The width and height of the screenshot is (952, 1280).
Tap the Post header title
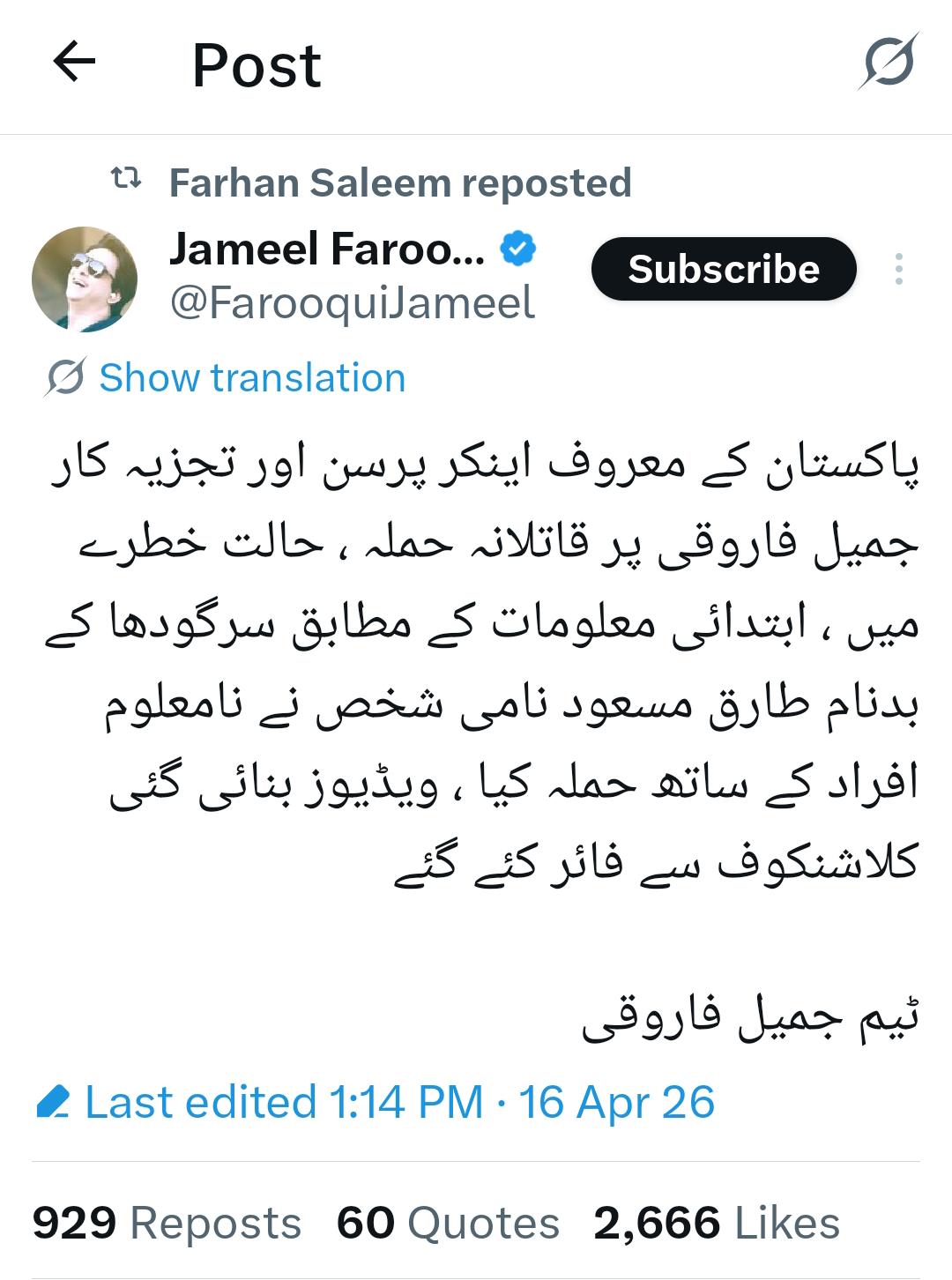coord(257,65)
